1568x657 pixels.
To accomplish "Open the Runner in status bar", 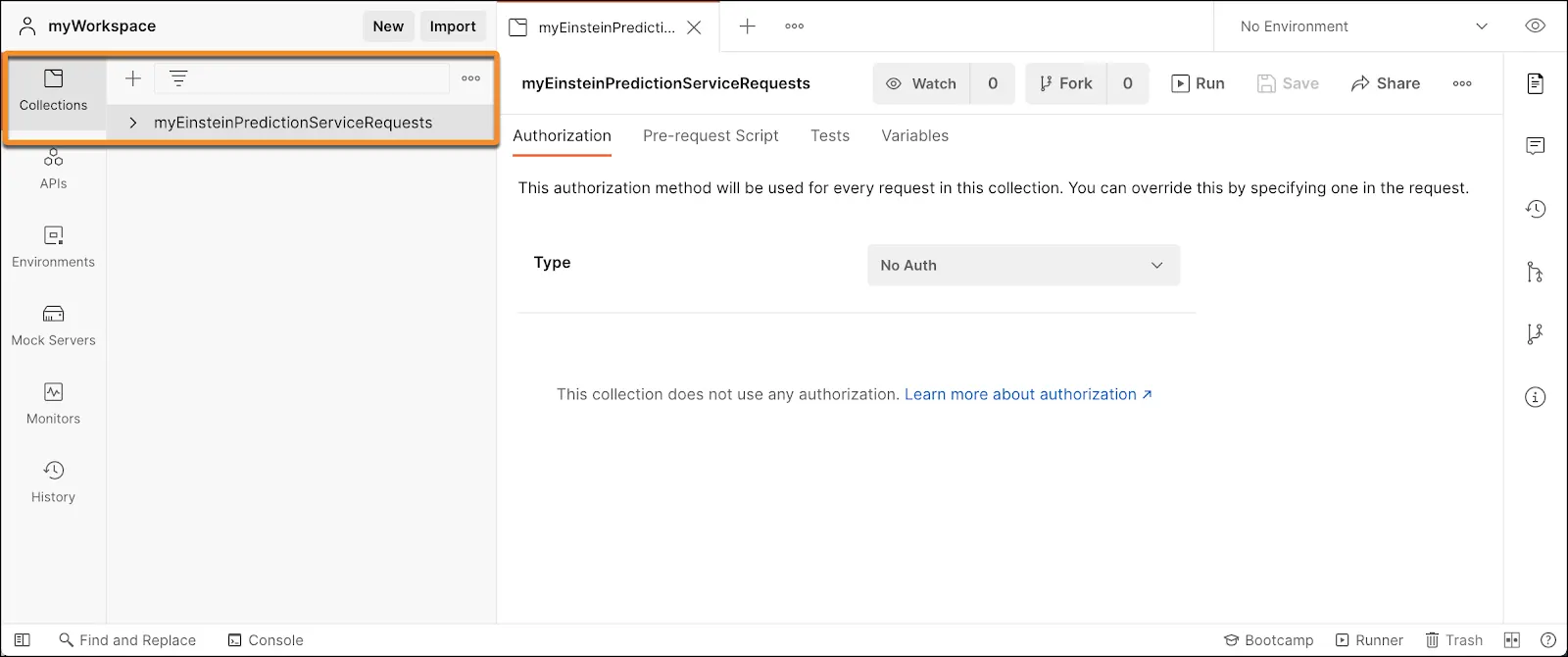I will click(1369, 640).
